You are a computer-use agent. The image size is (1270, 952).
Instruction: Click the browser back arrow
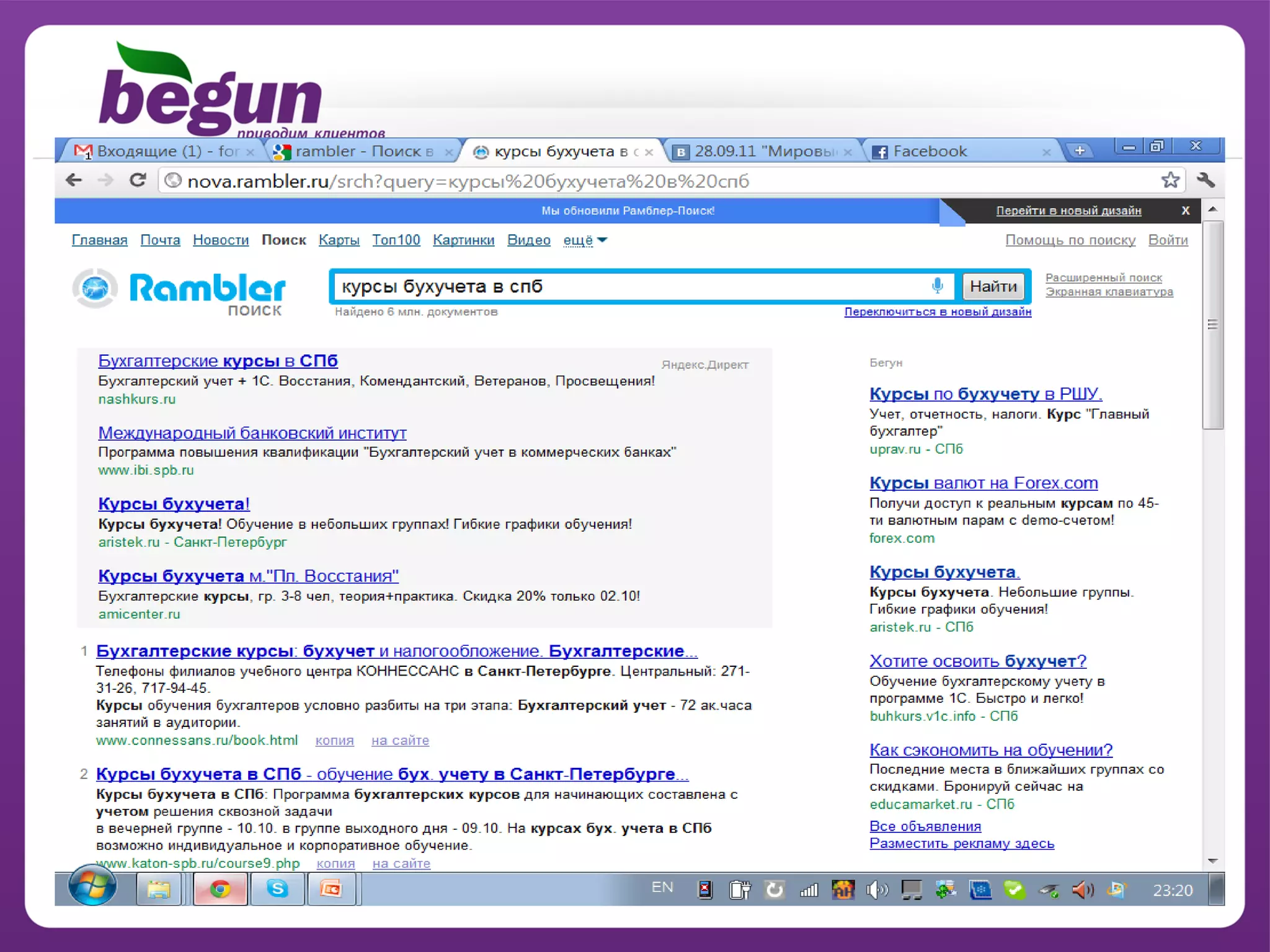(x=74, y=180)
